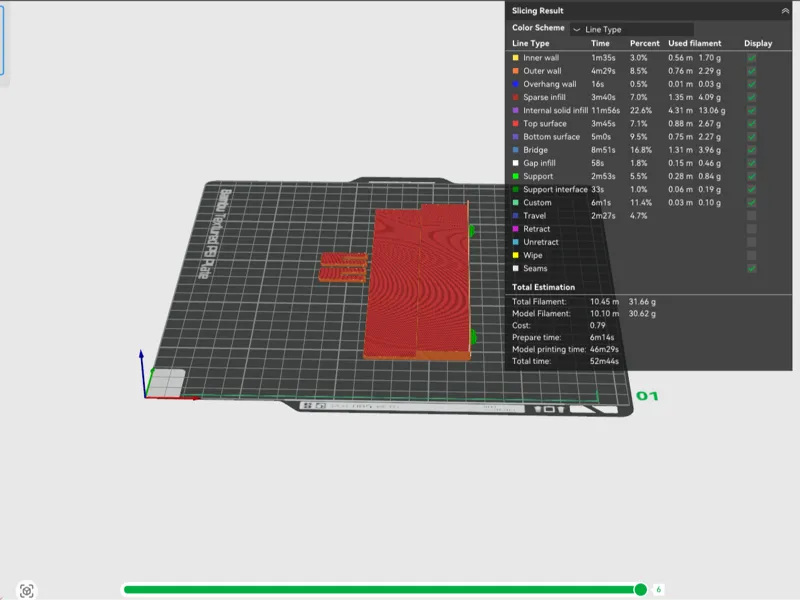Uncheck the Sparse infill display box
The height and width of the screenshot is (600, 800).
752,97
